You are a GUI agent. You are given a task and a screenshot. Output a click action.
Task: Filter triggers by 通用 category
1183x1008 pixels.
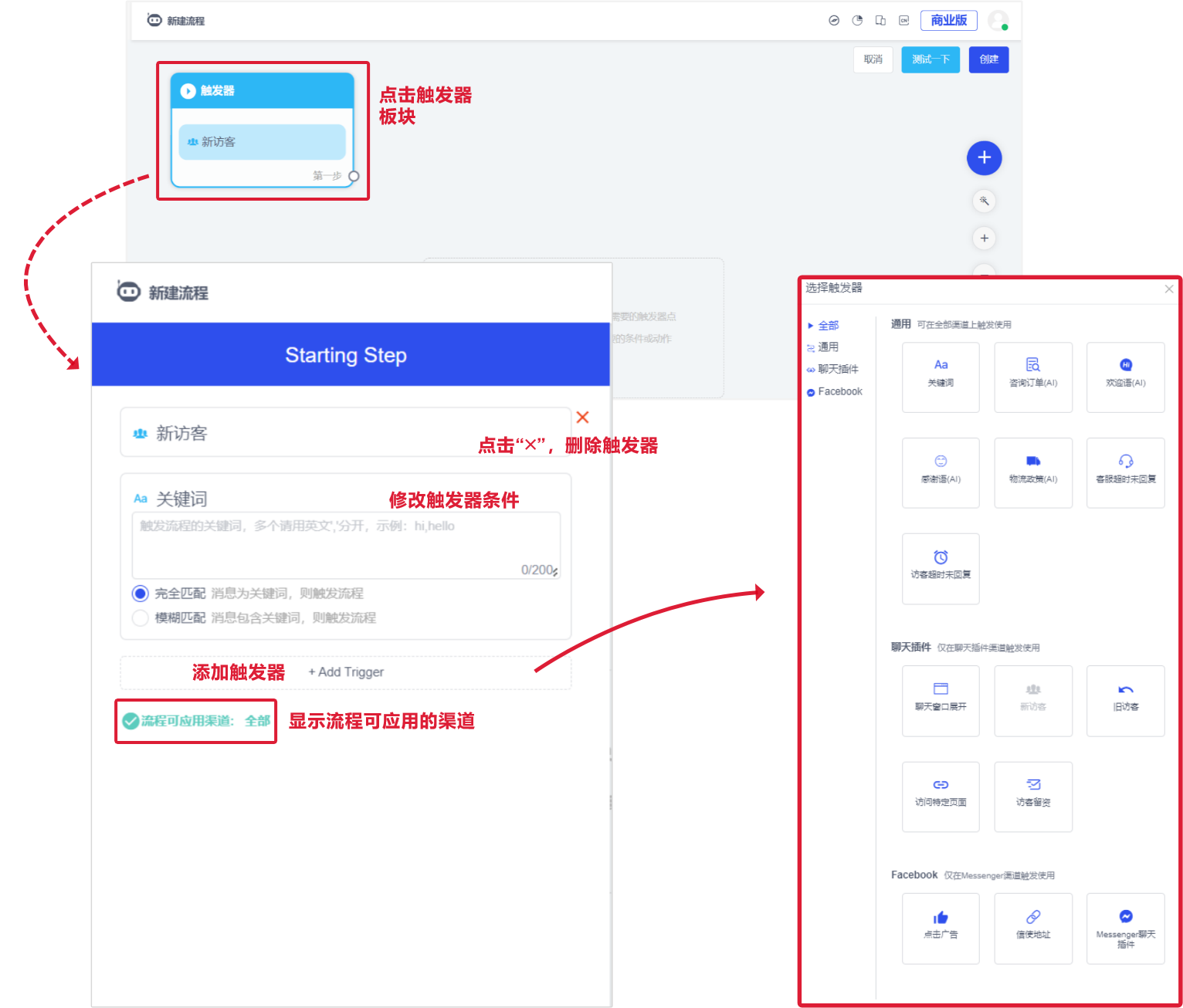(828, 347)
